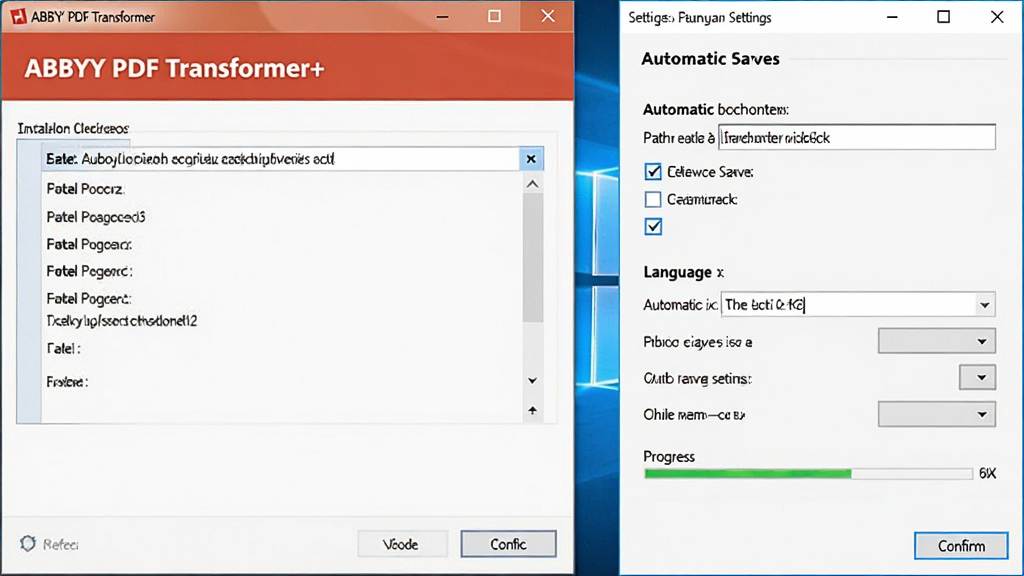Close the Settings window
Screen dimensions: 1024x576
[x=997, y=17]
